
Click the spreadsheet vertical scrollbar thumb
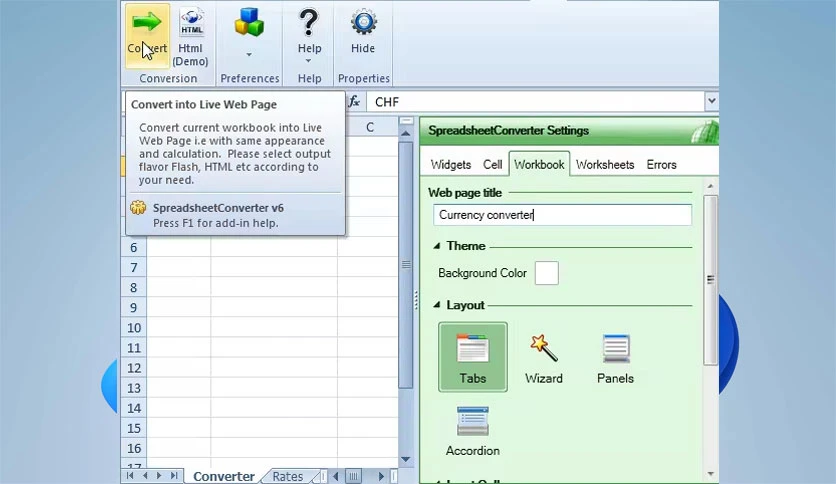(406, 264)
